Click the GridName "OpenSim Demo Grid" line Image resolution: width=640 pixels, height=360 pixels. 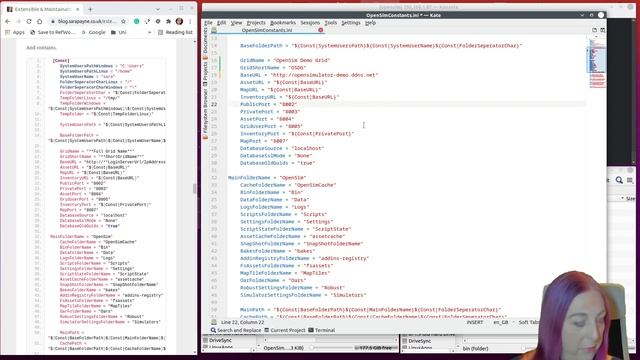[285, 60]
